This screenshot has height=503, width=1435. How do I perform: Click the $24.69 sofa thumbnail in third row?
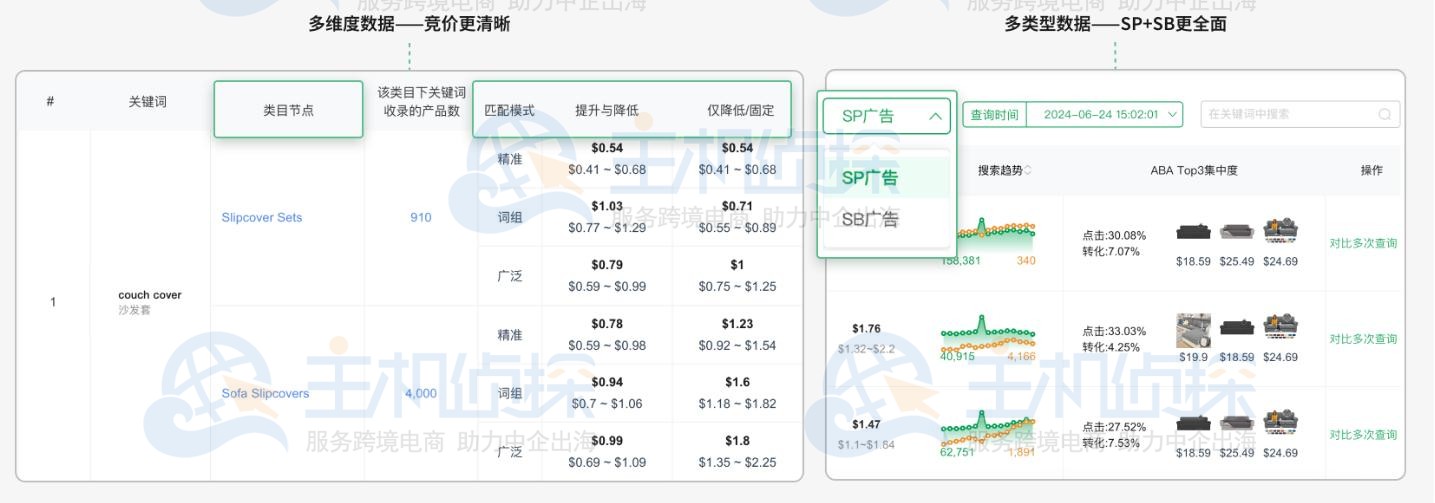tap(1280, 422)
